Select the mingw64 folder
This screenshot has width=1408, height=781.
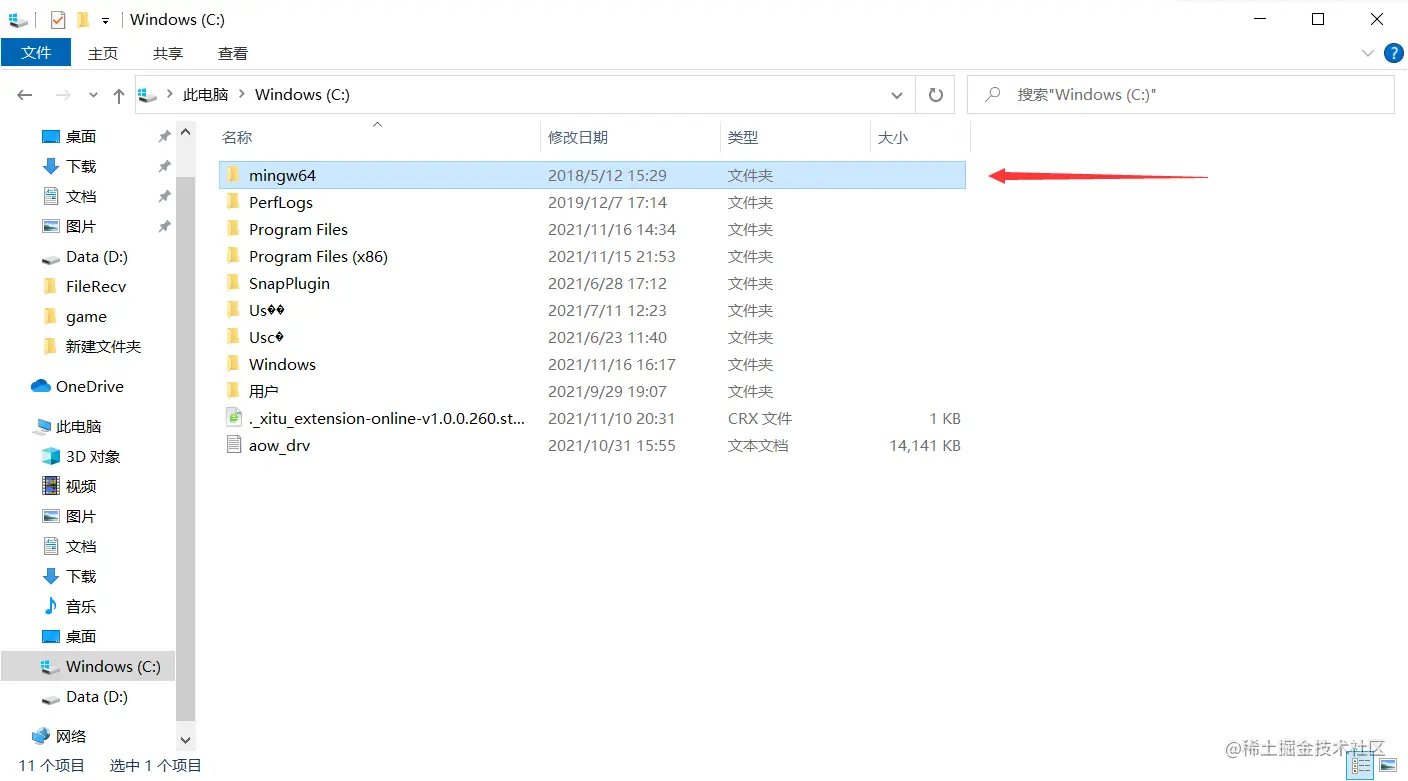tap(592, 175)
